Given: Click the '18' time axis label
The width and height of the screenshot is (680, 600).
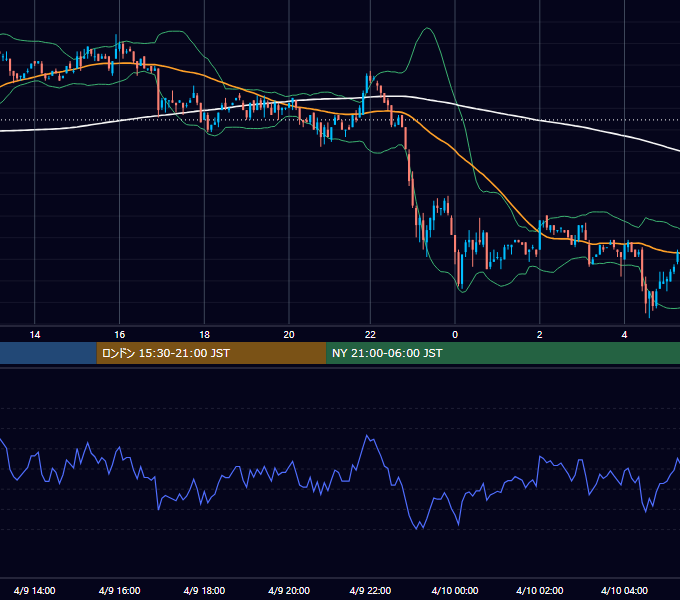Looking at the screenshot, I should [x=204, y=335].
